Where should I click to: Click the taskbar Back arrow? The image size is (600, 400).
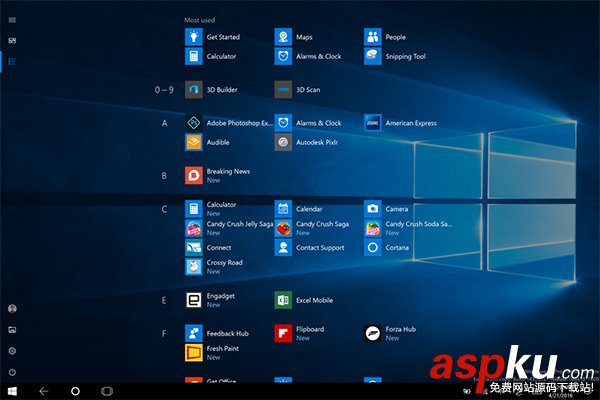coord(44,391)
